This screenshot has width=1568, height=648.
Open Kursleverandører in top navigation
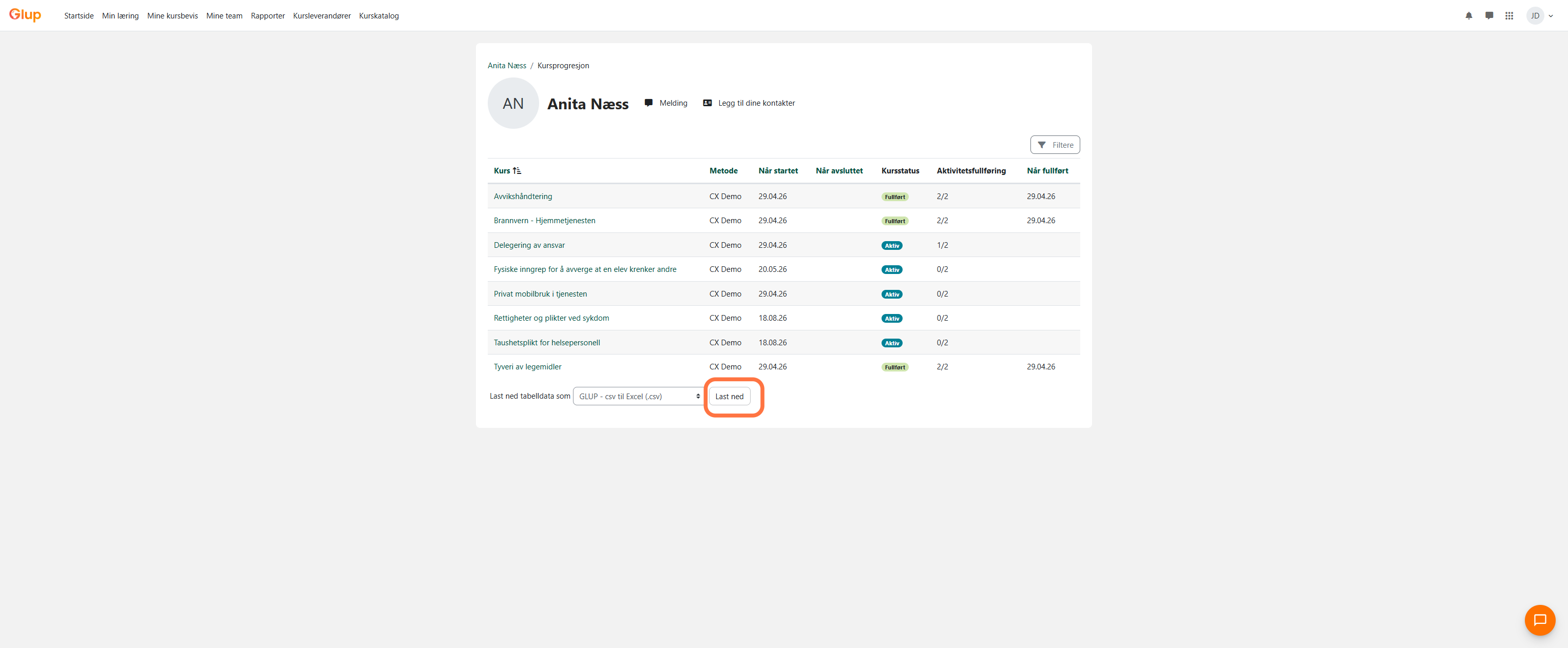pyautogui.click(x=322, y=16)
